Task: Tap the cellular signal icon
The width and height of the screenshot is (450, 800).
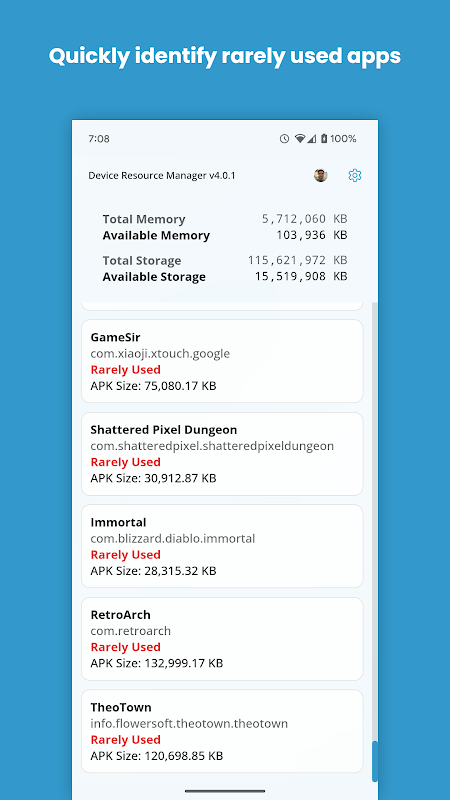Action: coord(312,139)
